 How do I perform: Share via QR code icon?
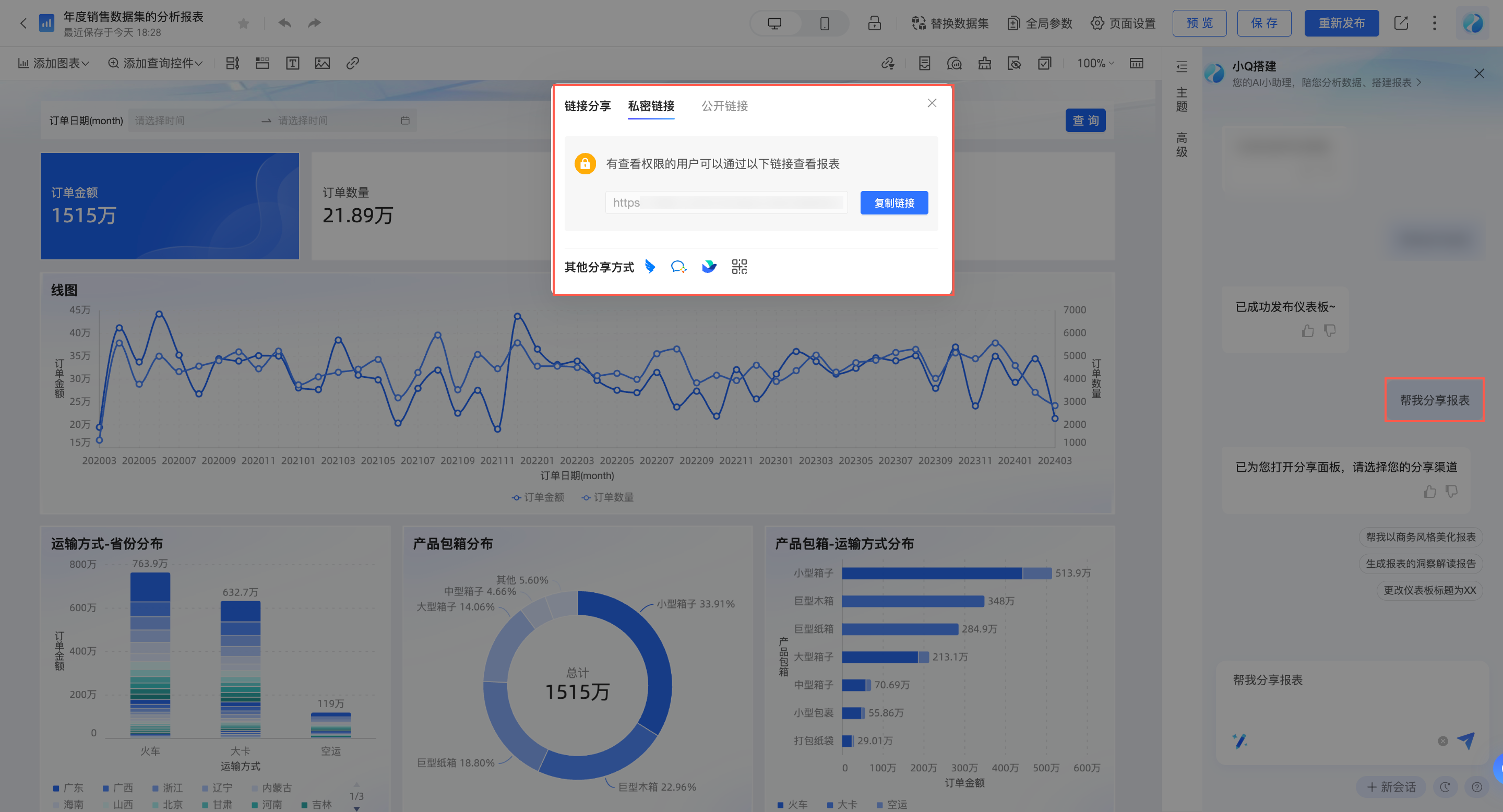tap(739, 267)
